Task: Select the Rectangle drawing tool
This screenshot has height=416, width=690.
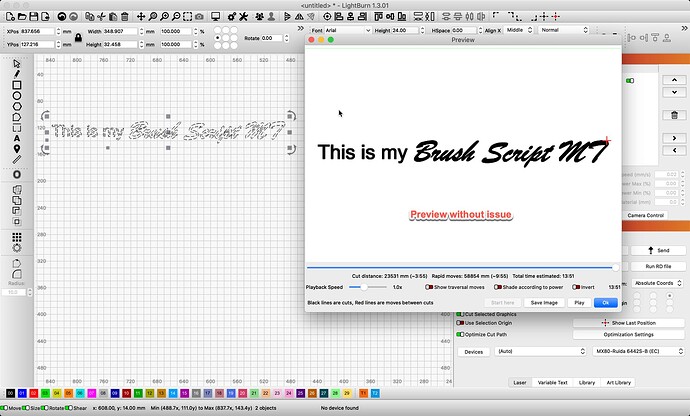Action: tap(17, 85)
